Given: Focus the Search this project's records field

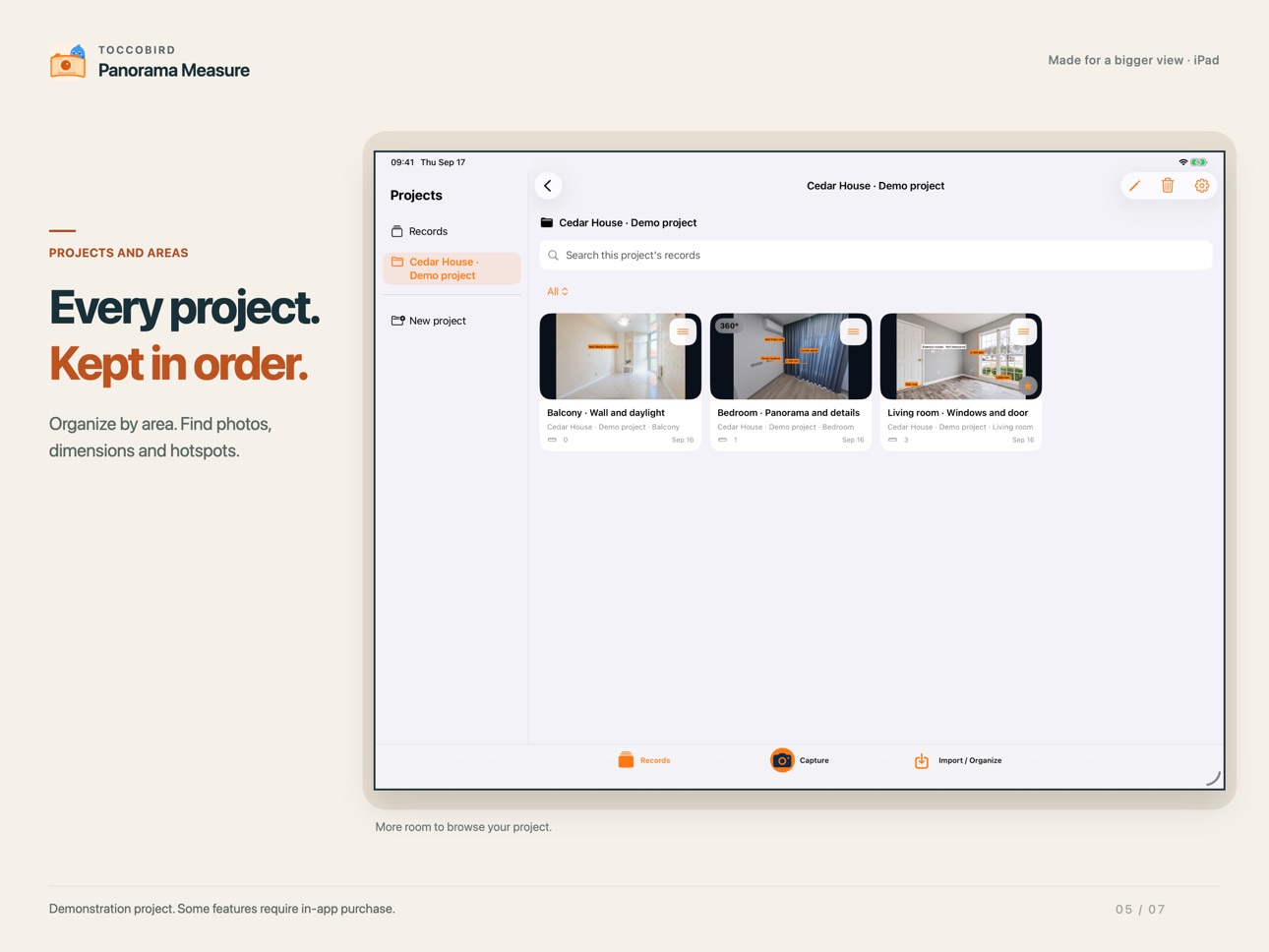Looking at the screenshot, I should 876,256.
